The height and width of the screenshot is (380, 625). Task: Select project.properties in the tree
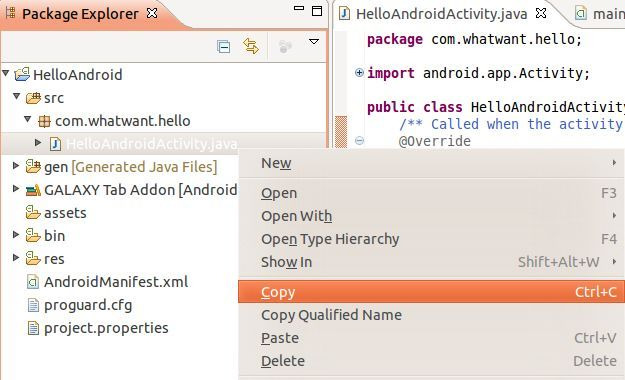(x=106, y=329)
